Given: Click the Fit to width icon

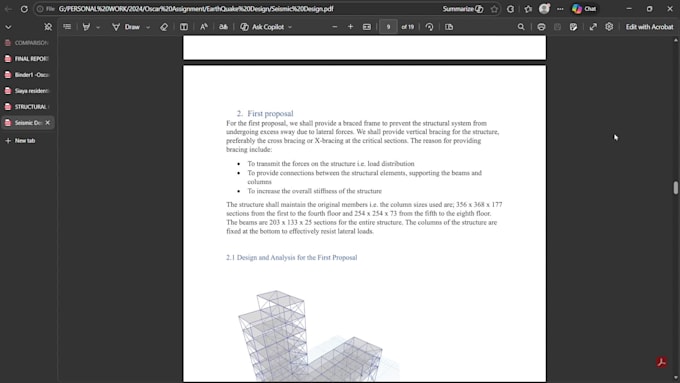Looking at the screenshot, I should point(367,27).
